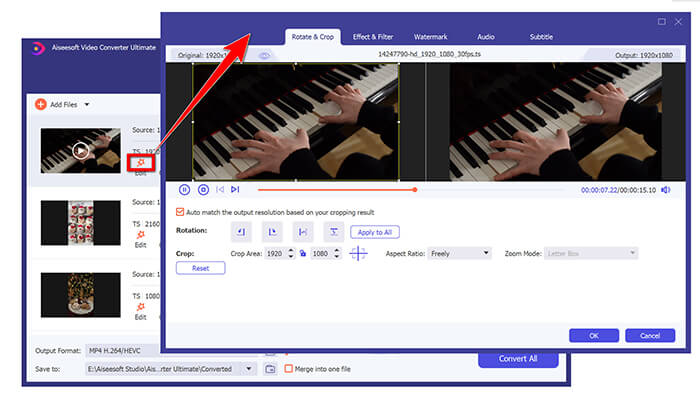The height and width of the screenshot is (414, 700).
Task: Rotate the video right 90 degrees
Action: 272,232
